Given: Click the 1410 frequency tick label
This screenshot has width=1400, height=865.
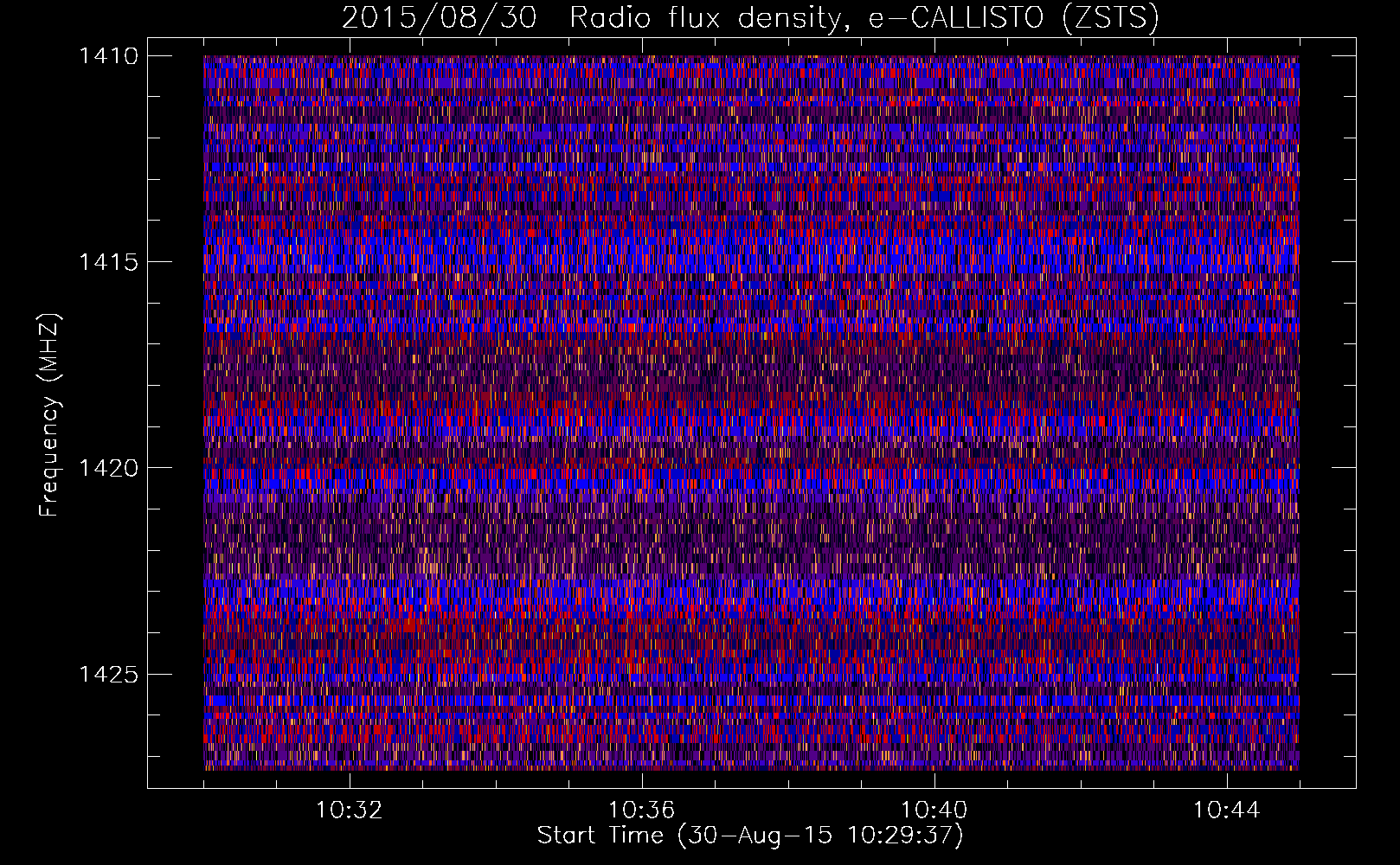Looking at the screenshot, I should (108, 56).
